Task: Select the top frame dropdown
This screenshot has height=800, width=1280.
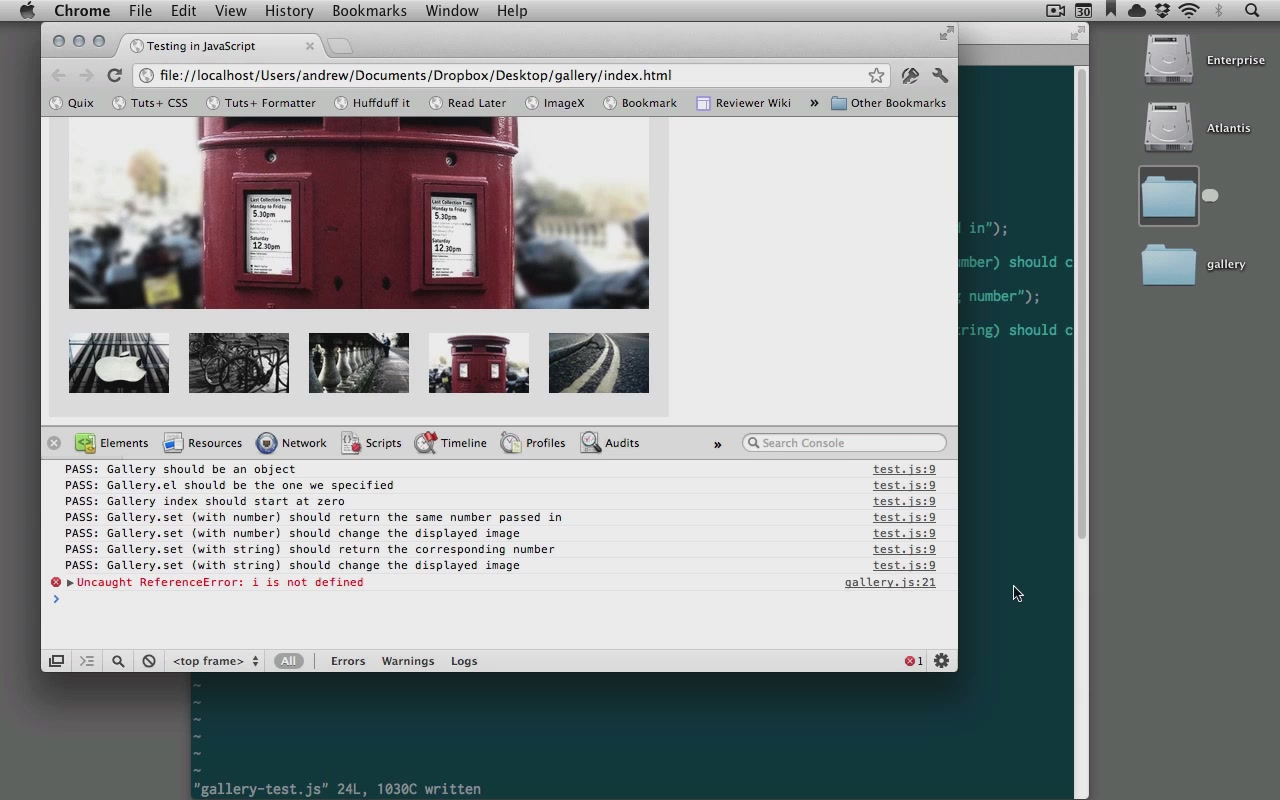Action: click(x=216, y=661)
